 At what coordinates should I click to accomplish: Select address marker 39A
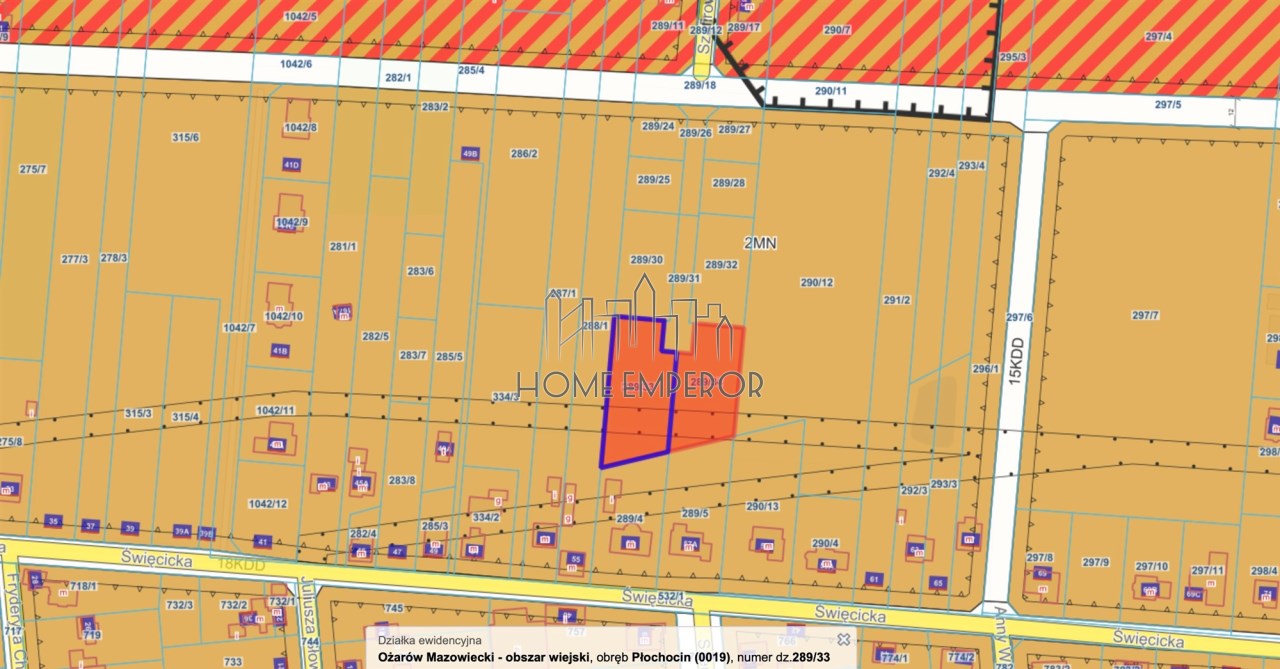pos(181,531)
